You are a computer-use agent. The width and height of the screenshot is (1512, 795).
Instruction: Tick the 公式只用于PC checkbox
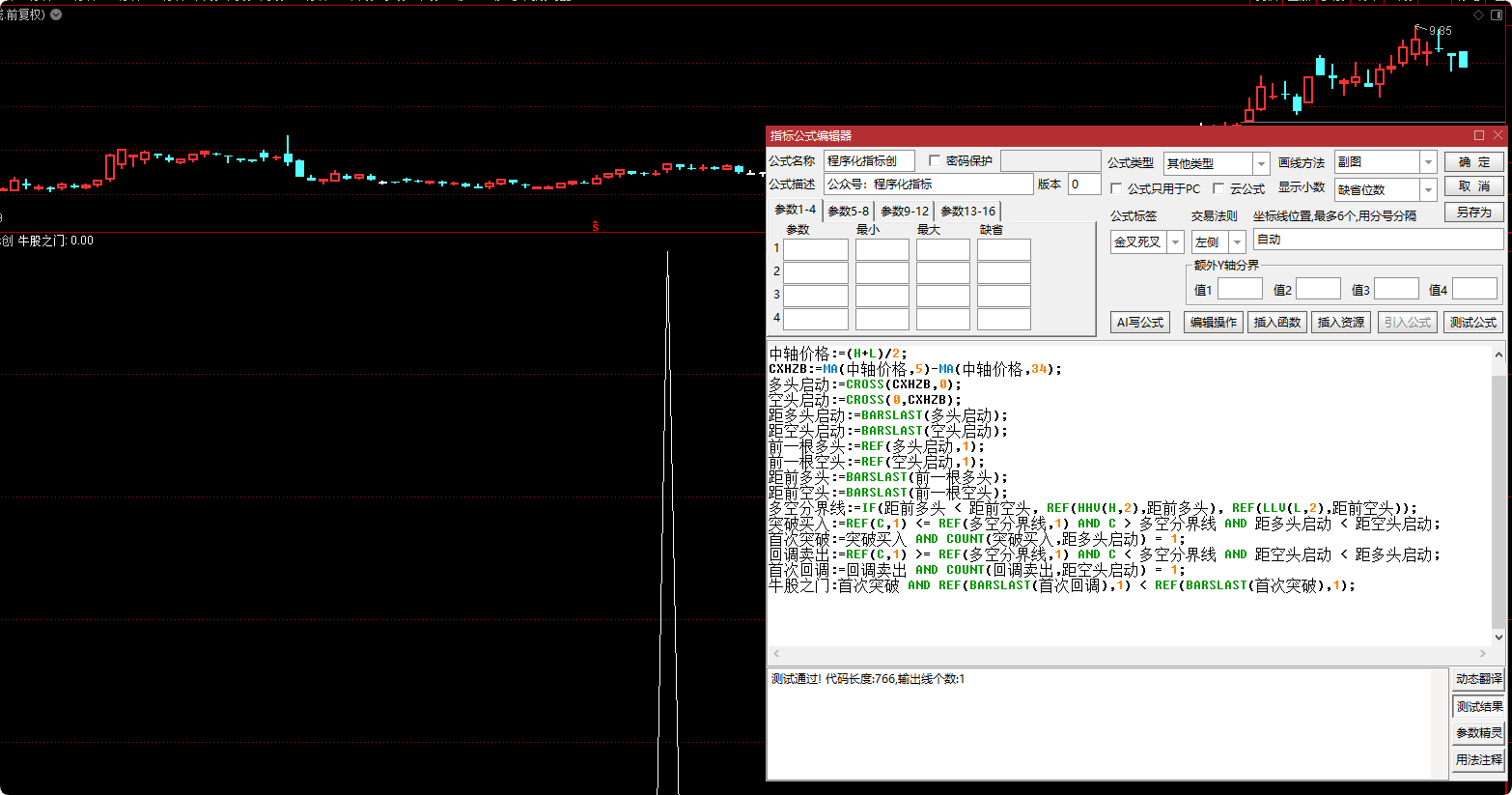coord(1116,189)
